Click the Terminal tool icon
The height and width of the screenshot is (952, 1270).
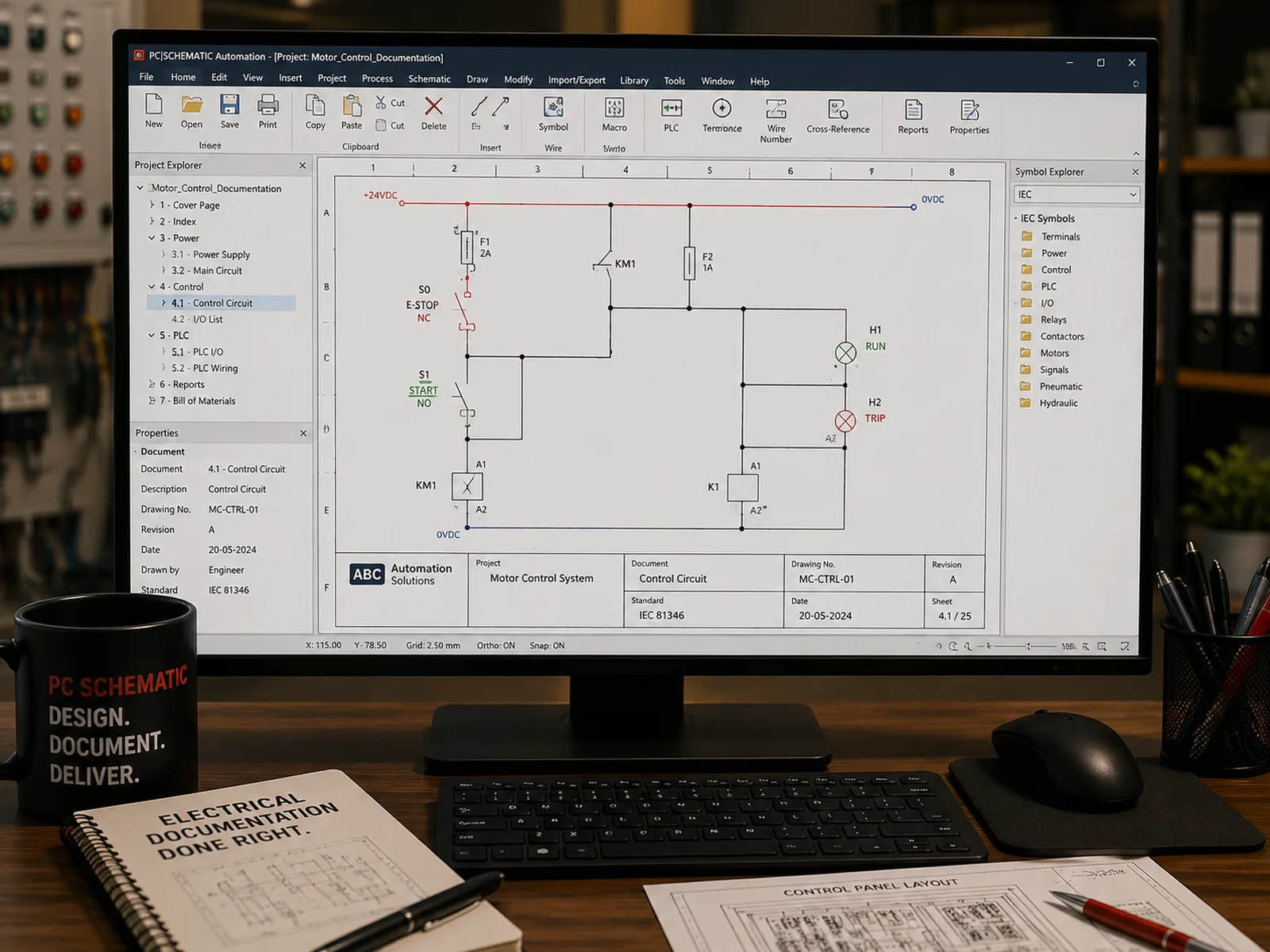722,108
